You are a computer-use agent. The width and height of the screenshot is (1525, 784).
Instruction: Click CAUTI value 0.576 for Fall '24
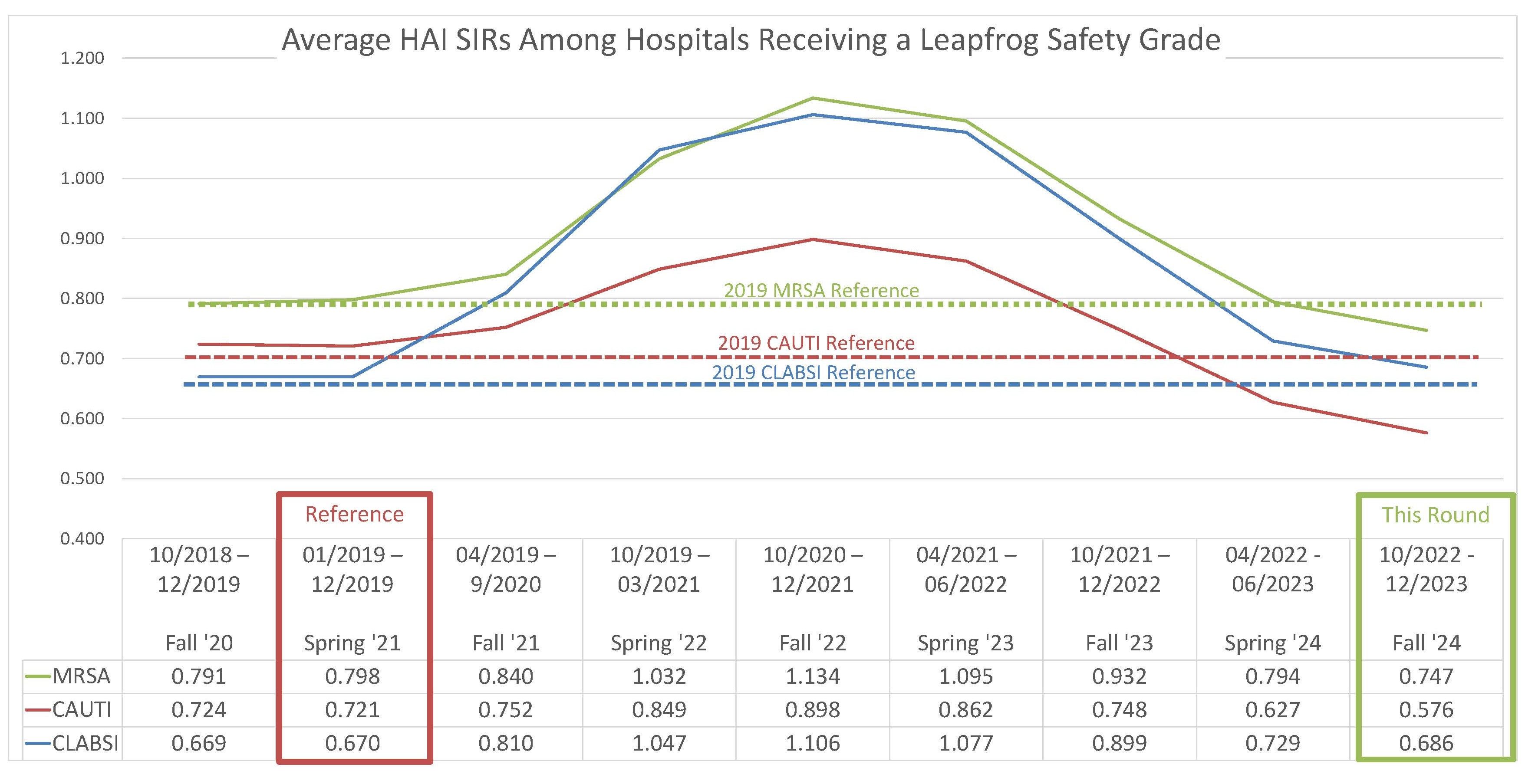click(x=1426, y=710)
